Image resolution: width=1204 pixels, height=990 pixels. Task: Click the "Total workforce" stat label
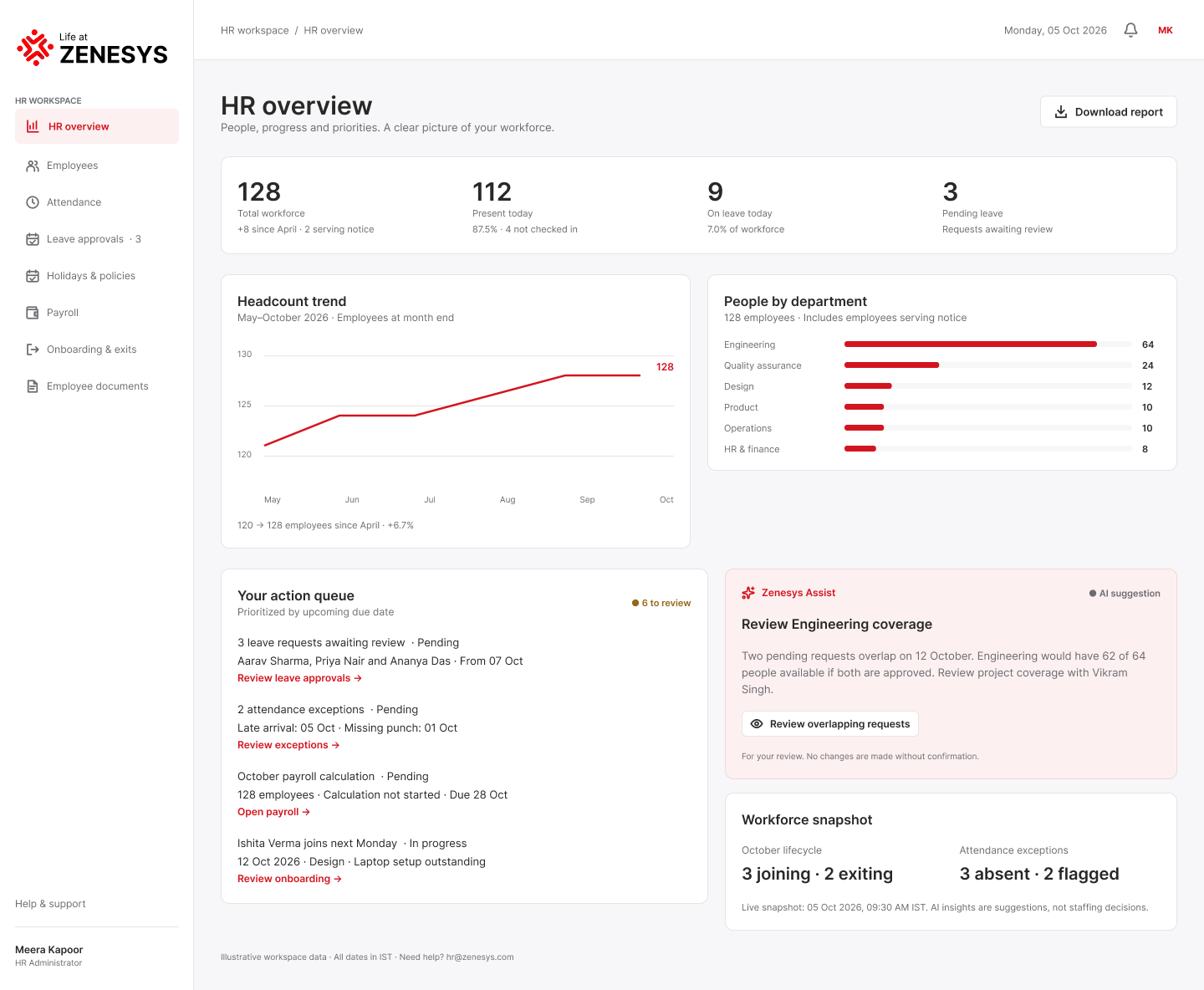(271, 213)
